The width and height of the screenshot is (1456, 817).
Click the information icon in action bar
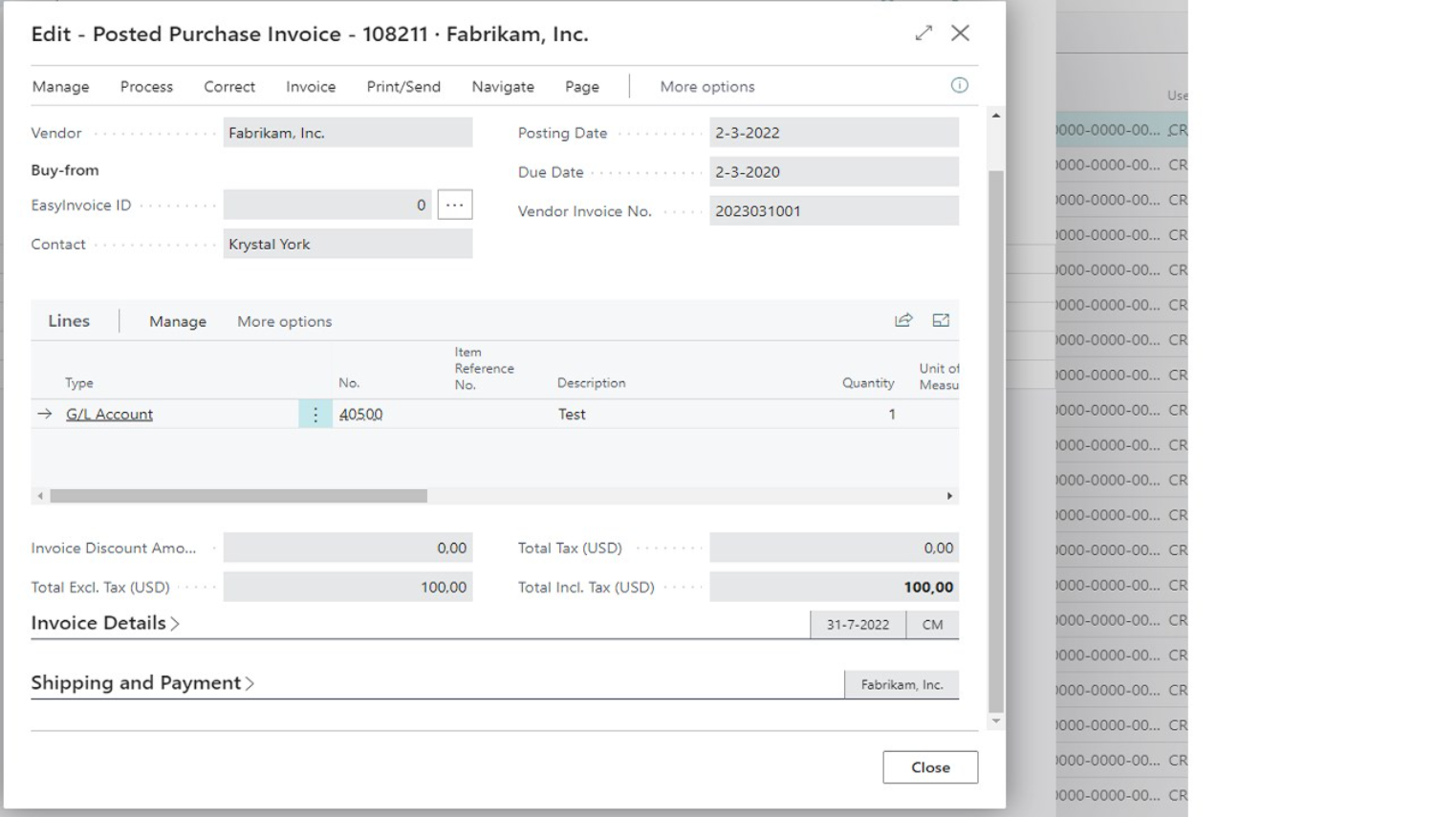959,85
